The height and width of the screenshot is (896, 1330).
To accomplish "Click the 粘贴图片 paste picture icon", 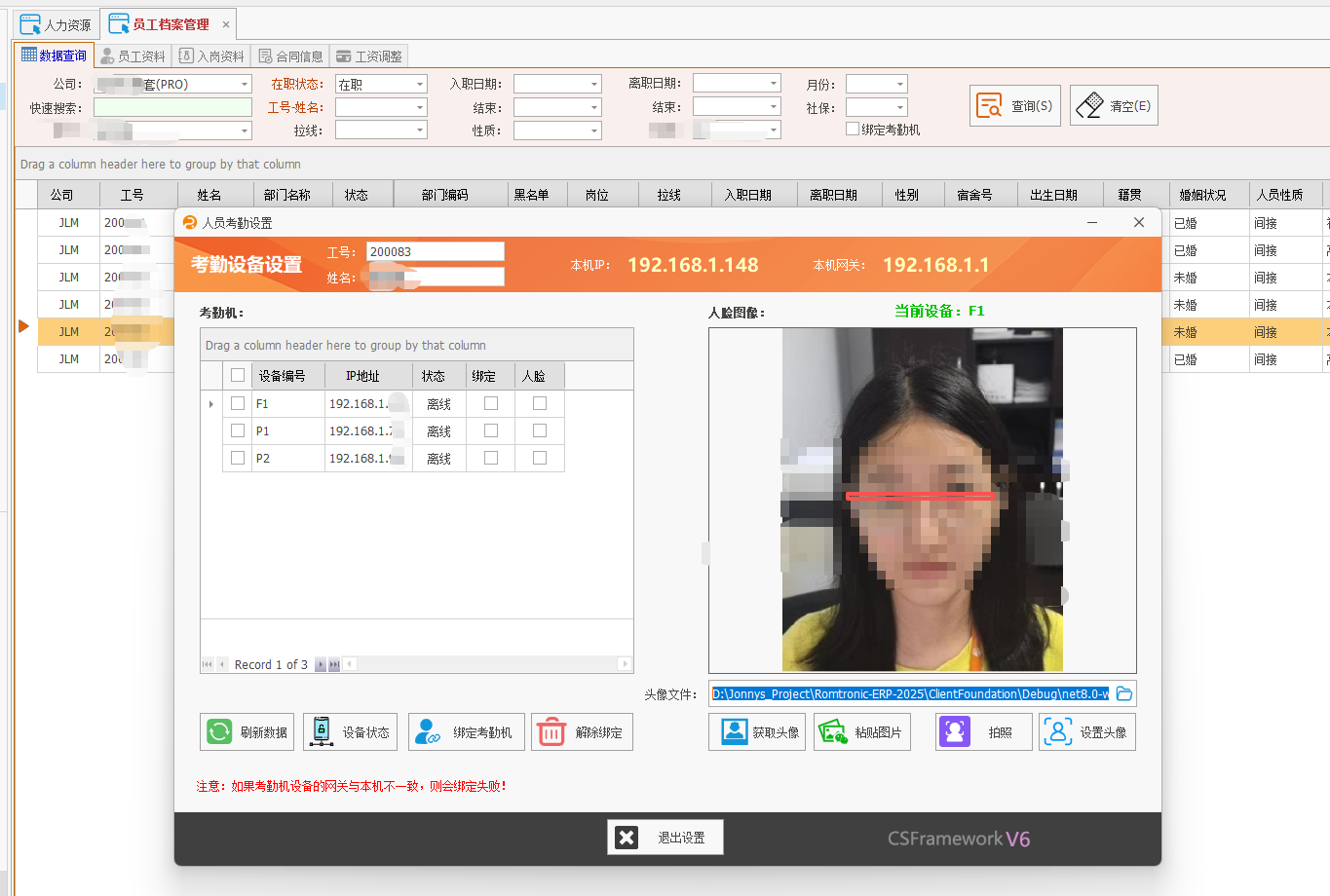I will tap(834, 731).
